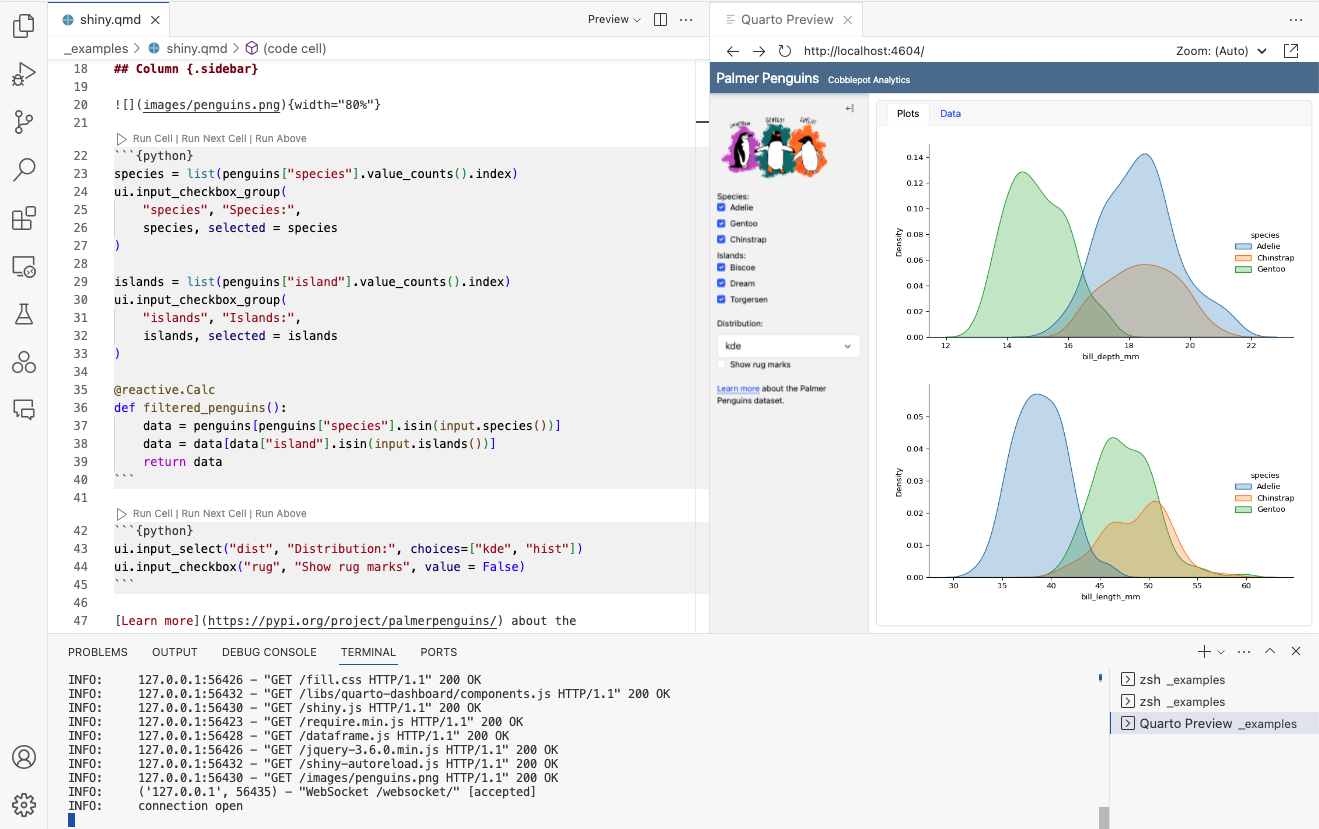Switch to the PORTS panel tab
Screen dimensions: 1319x829
[x=438, y=651]
